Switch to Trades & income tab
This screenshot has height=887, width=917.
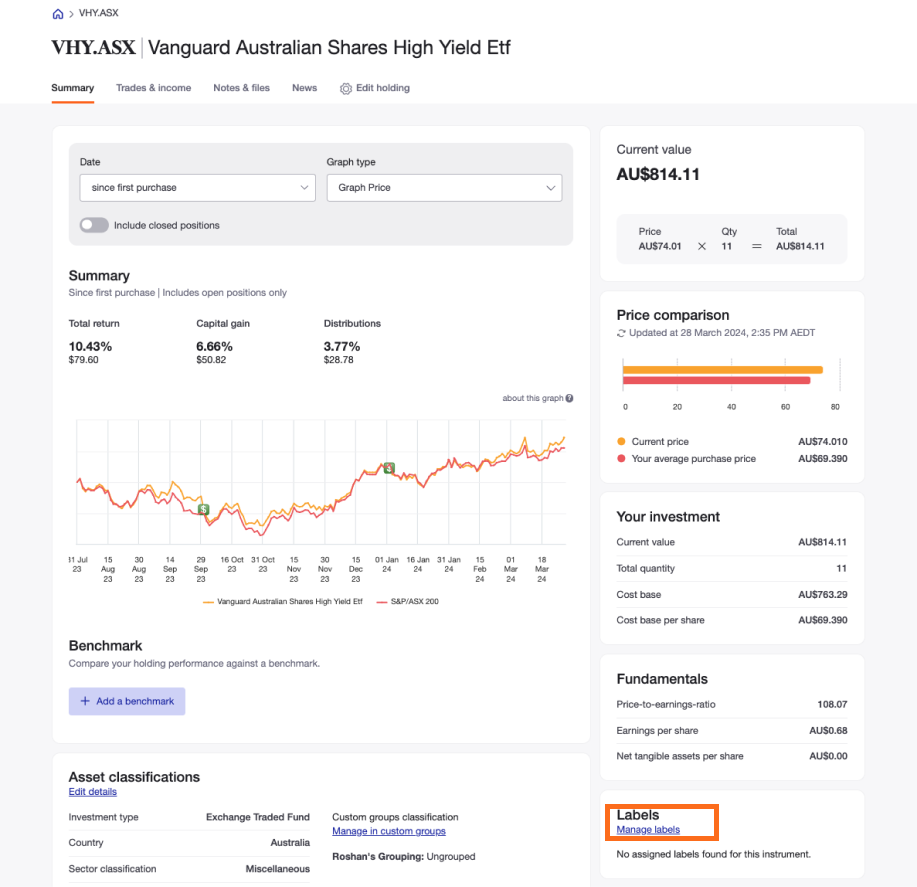(x=153, y=88)
